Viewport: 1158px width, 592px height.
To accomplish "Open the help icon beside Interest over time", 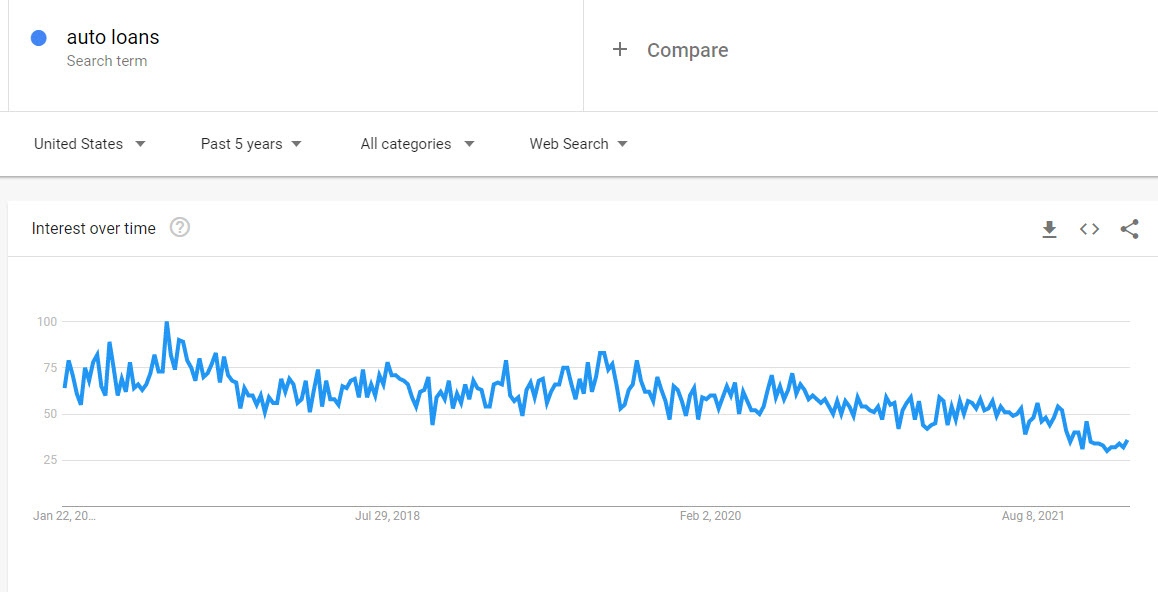I will [x=180, y=228].
